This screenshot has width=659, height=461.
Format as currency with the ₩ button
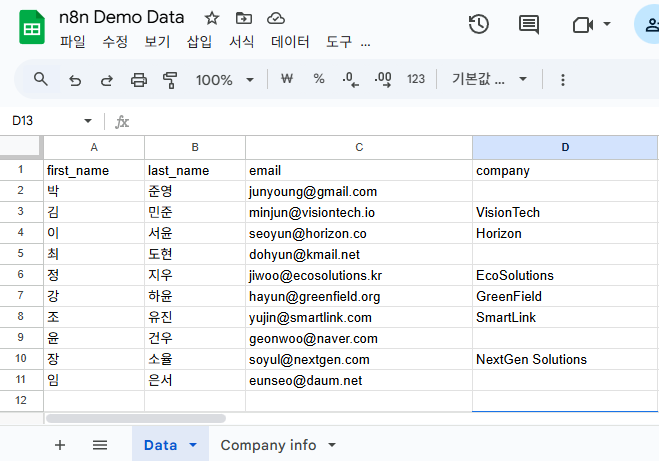click(287, 79)
